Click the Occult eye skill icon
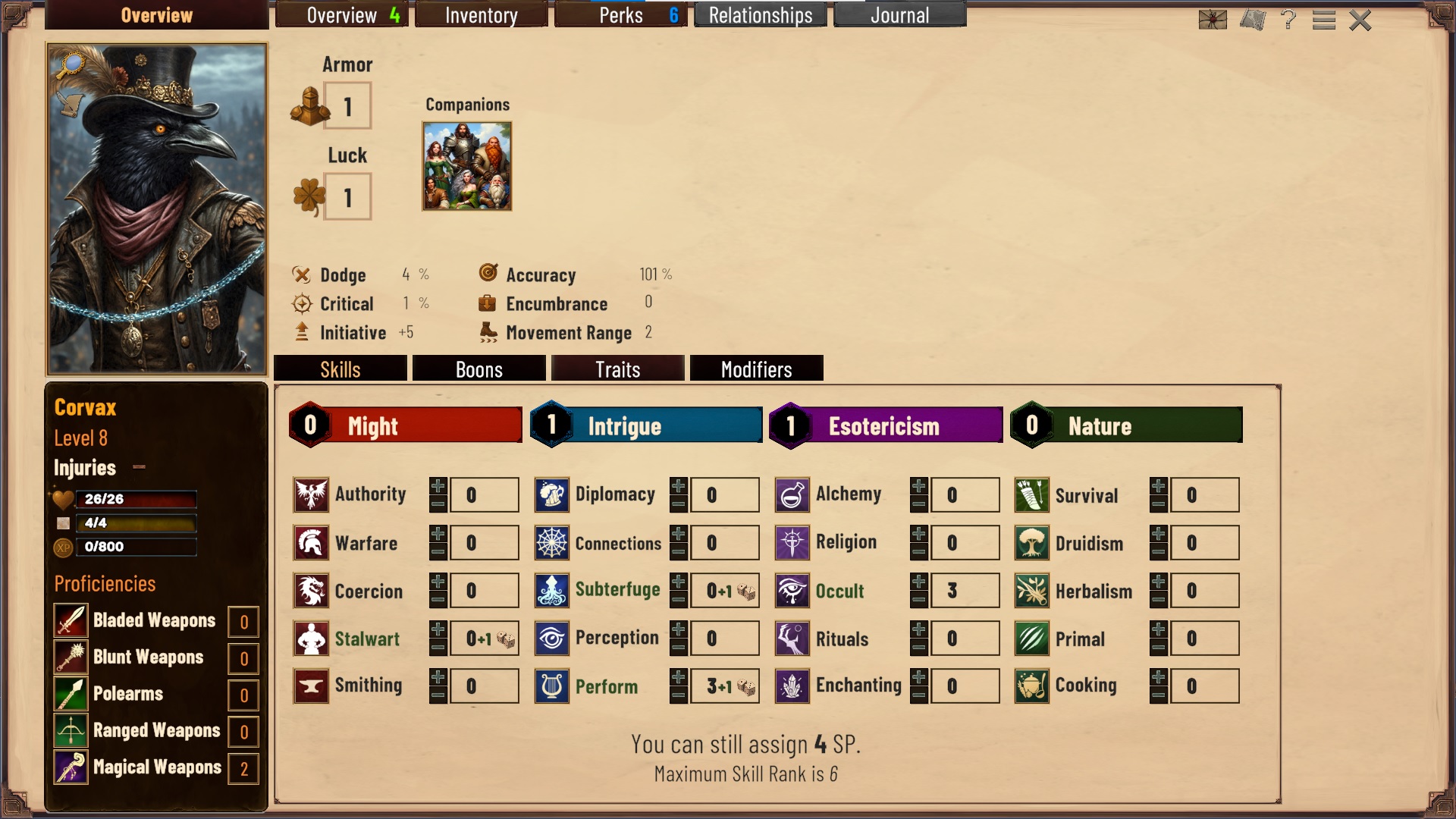Image resolution: width=1456 pixels, height=819 pixels. point(792,591)
